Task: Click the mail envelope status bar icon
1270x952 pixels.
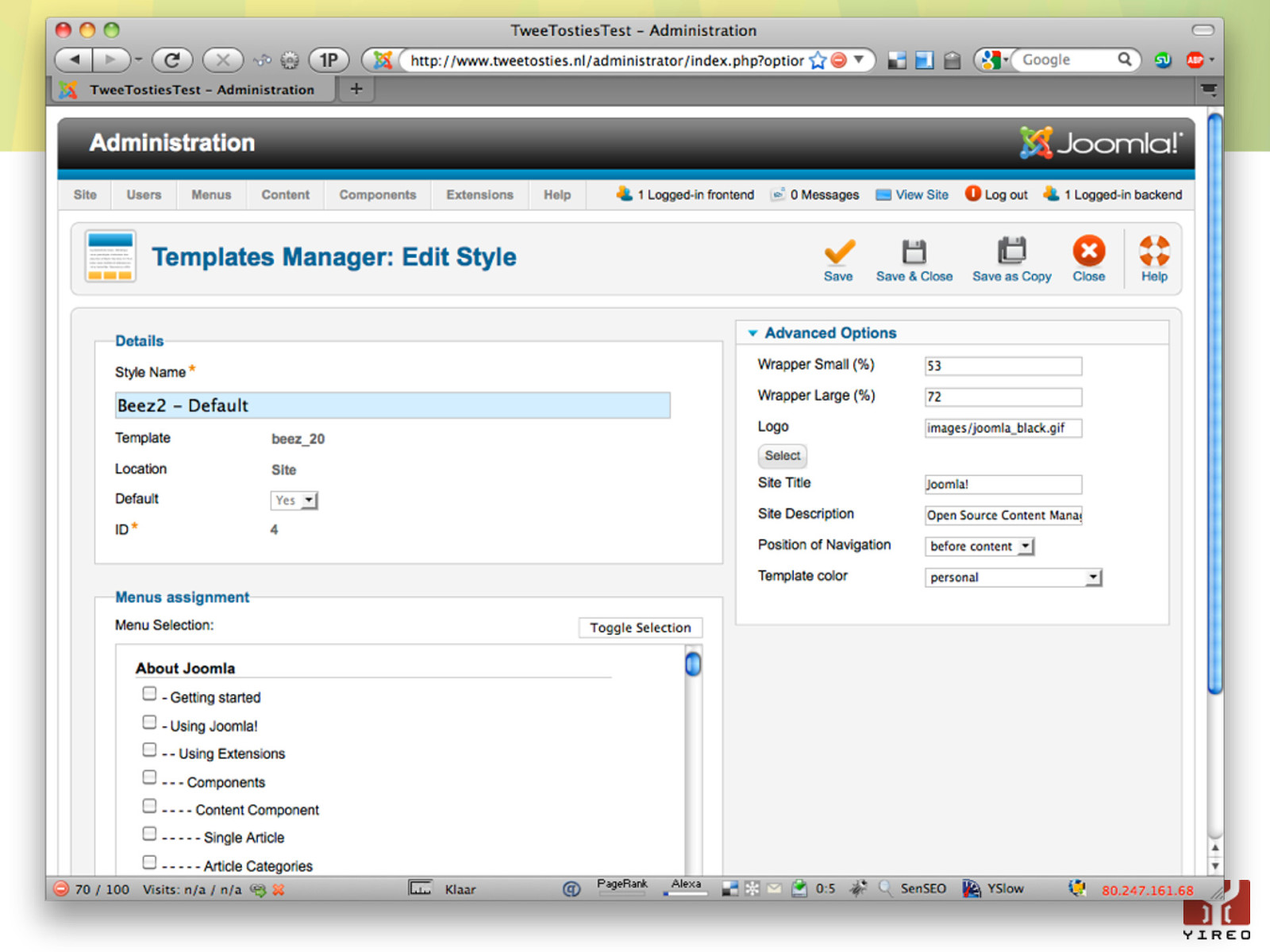Action: pyautogui.click(x=774, y=889)
